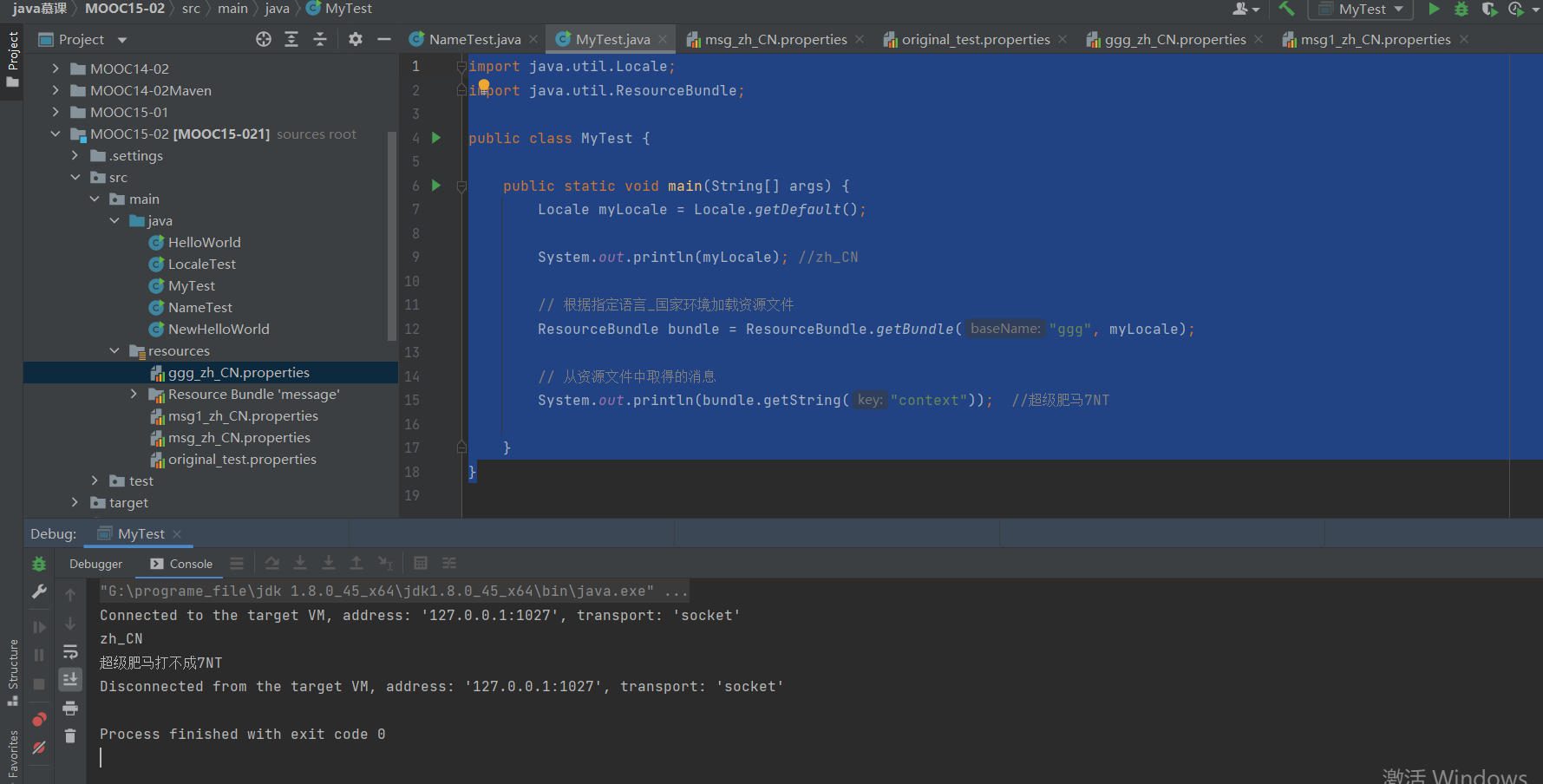Click run gutter arrow beside main method
Viewport: 1543px width, 784px height.
(x=436, y=186)
